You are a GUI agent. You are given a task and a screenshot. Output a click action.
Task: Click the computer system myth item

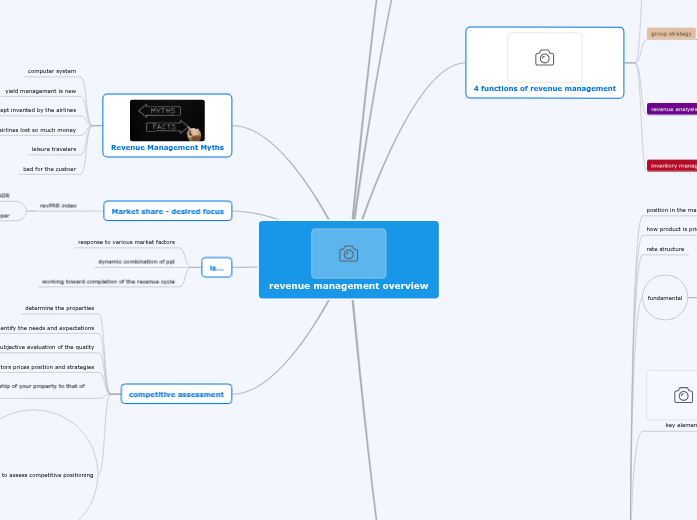52,71
